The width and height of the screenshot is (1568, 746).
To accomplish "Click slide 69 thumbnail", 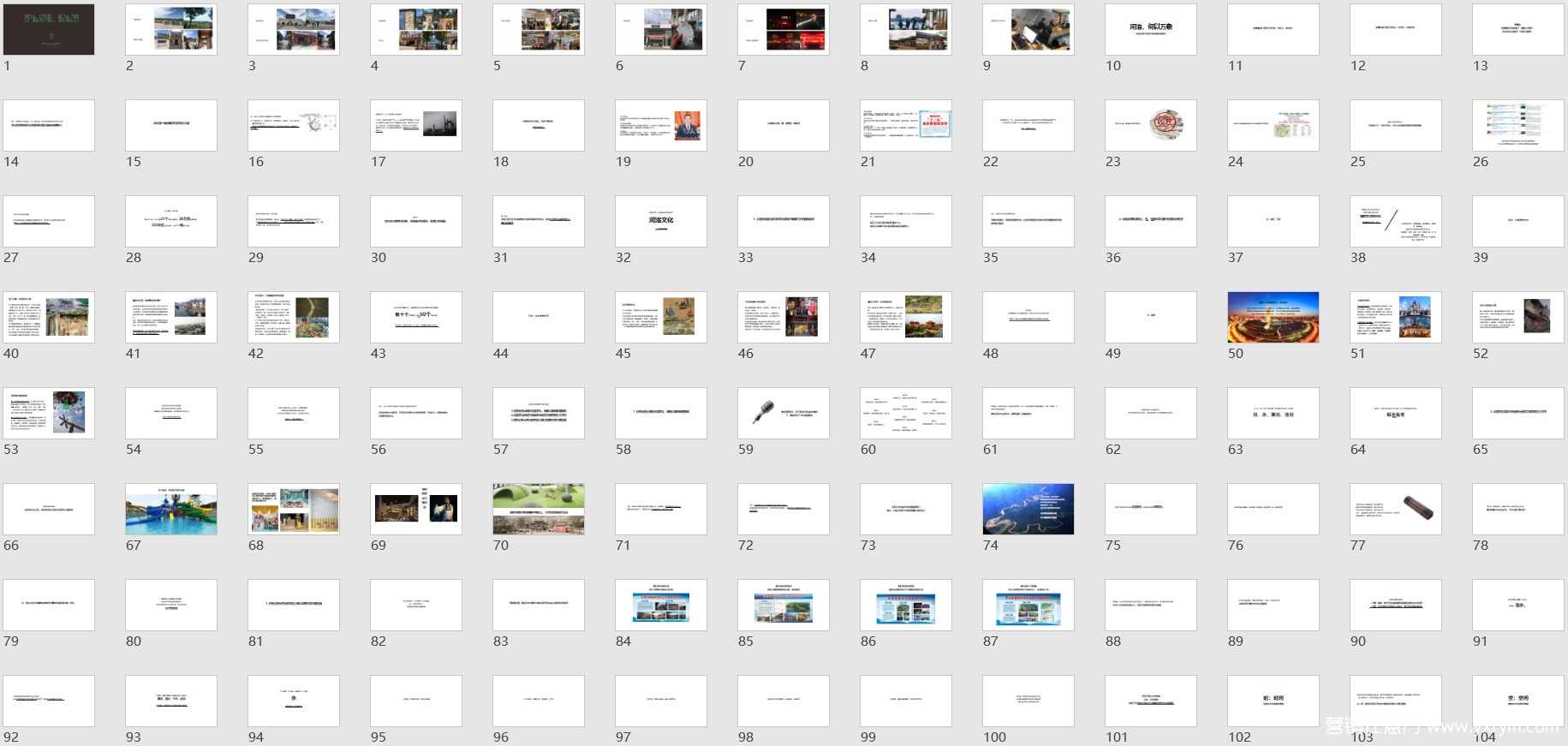I will point(416,509).
